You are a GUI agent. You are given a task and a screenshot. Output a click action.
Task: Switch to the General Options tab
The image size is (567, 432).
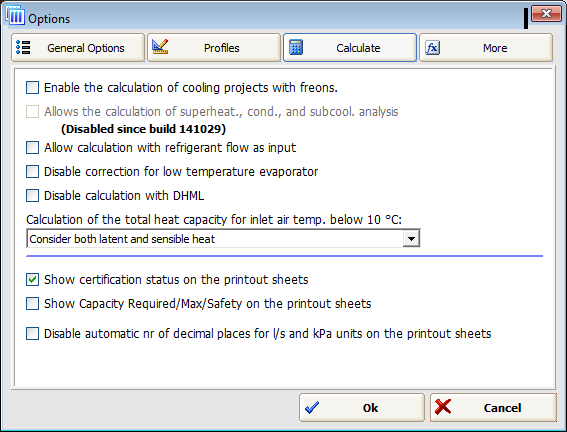(x=78, y=48)
